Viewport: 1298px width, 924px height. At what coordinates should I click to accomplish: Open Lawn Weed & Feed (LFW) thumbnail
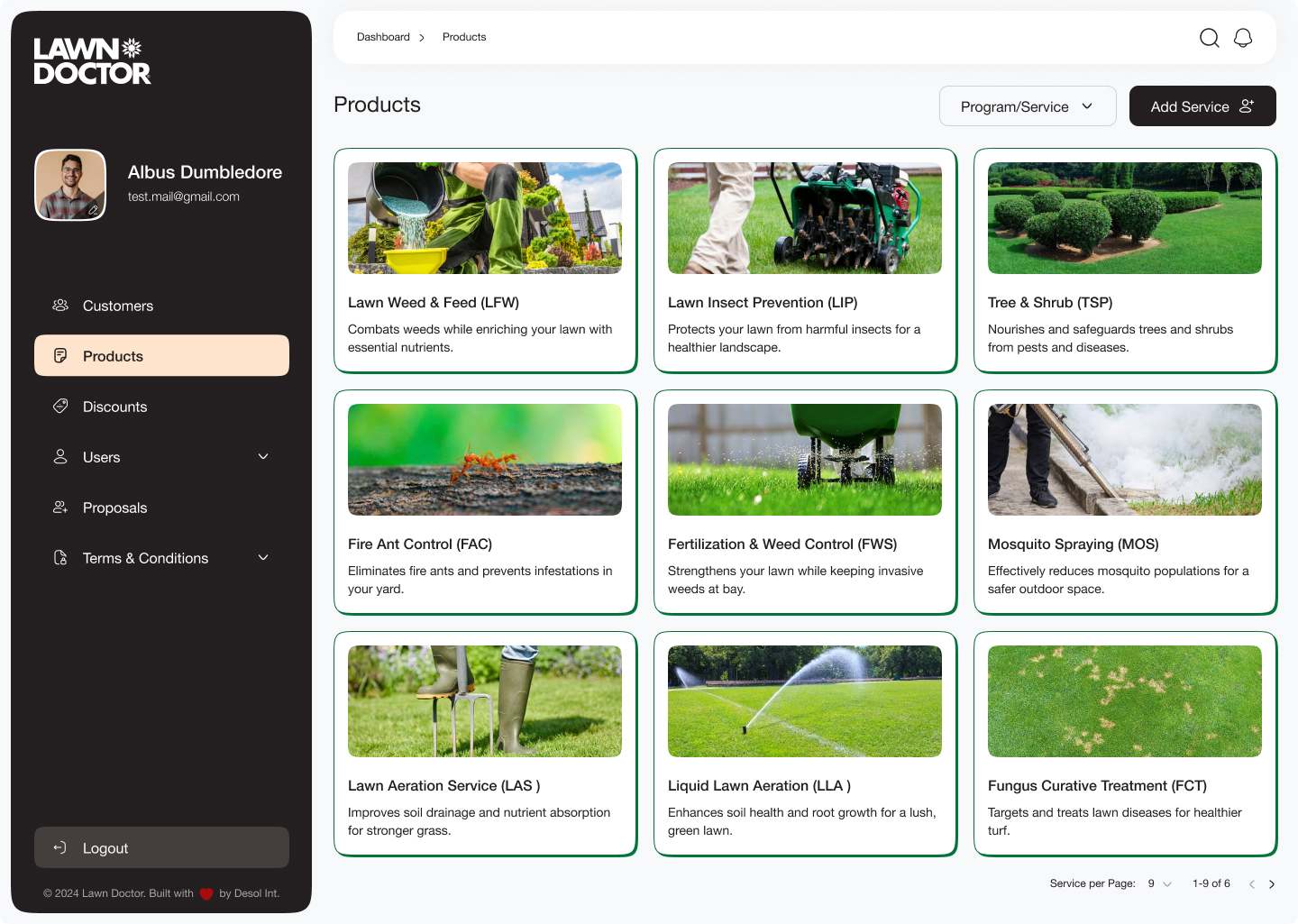pos(485,218)
